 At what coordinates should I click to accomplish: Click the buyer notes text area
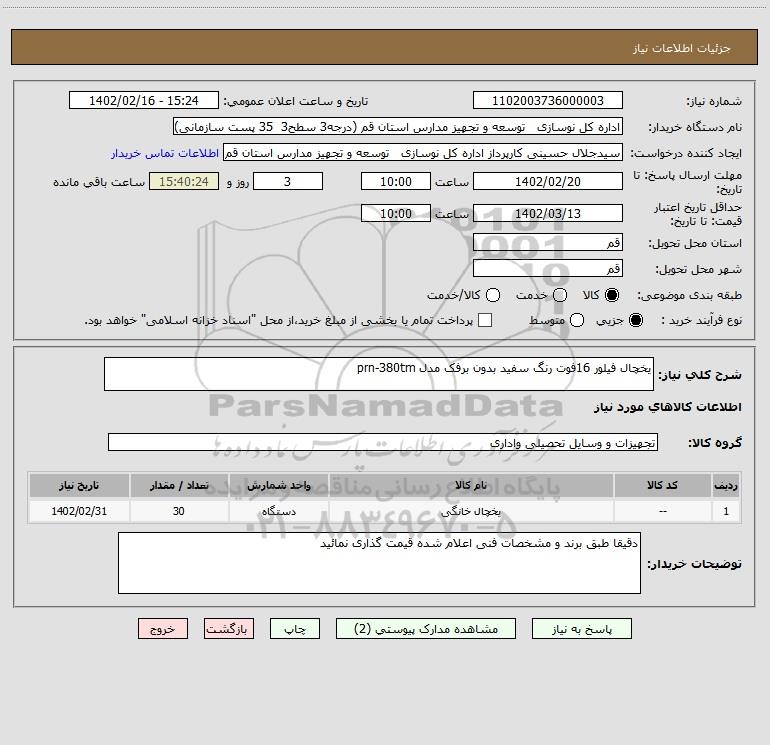tap(379, 563)
